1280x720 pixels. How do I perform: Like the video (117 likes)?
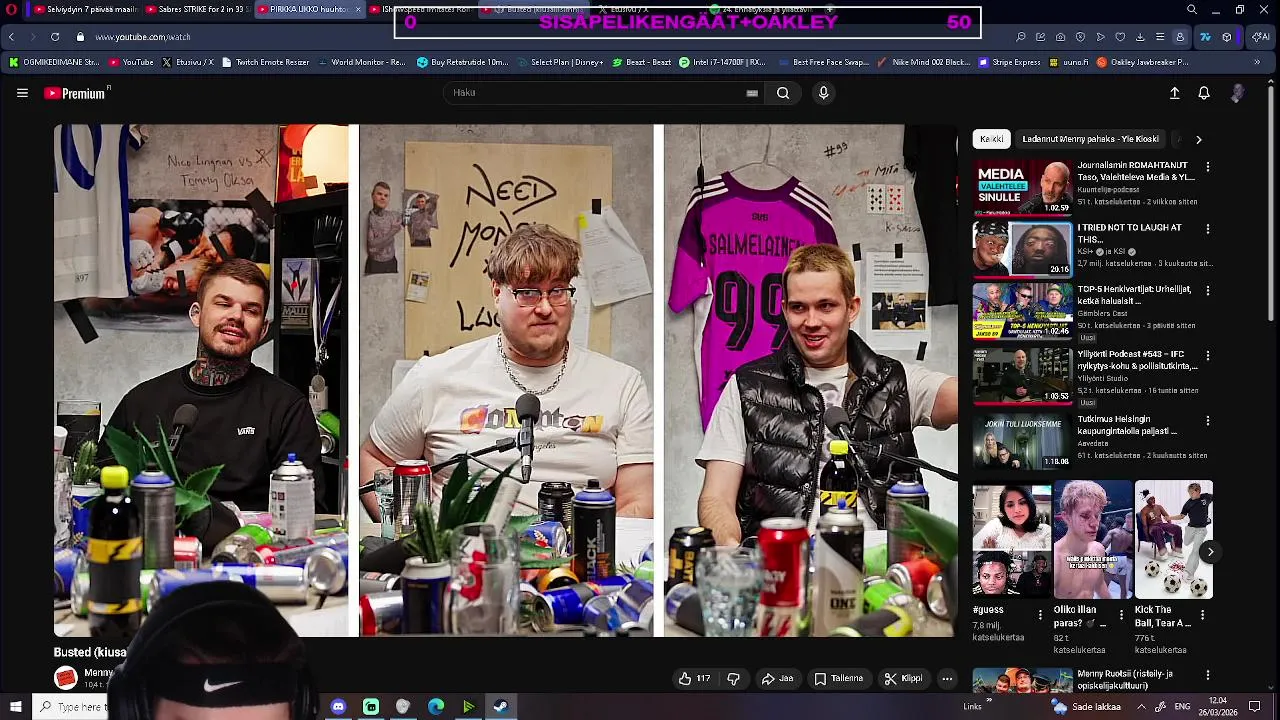[x=694, y=678]
